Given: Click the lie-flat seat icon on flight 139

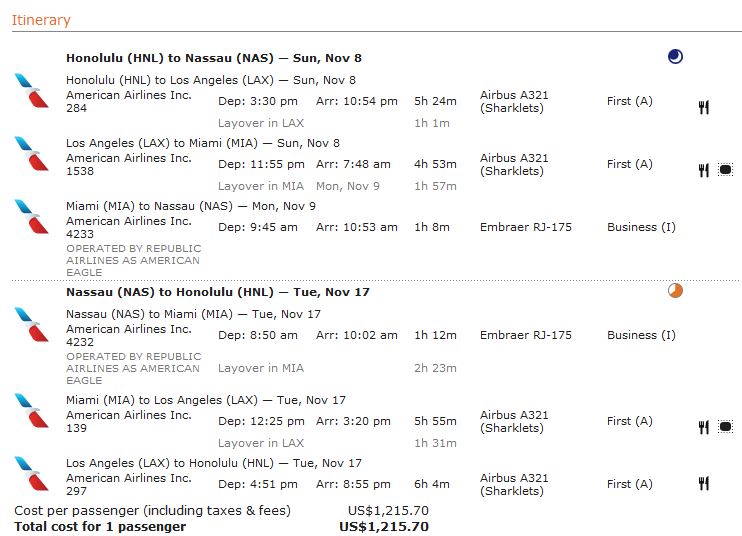Looking at the screenshot, I should tap(725, 427).
